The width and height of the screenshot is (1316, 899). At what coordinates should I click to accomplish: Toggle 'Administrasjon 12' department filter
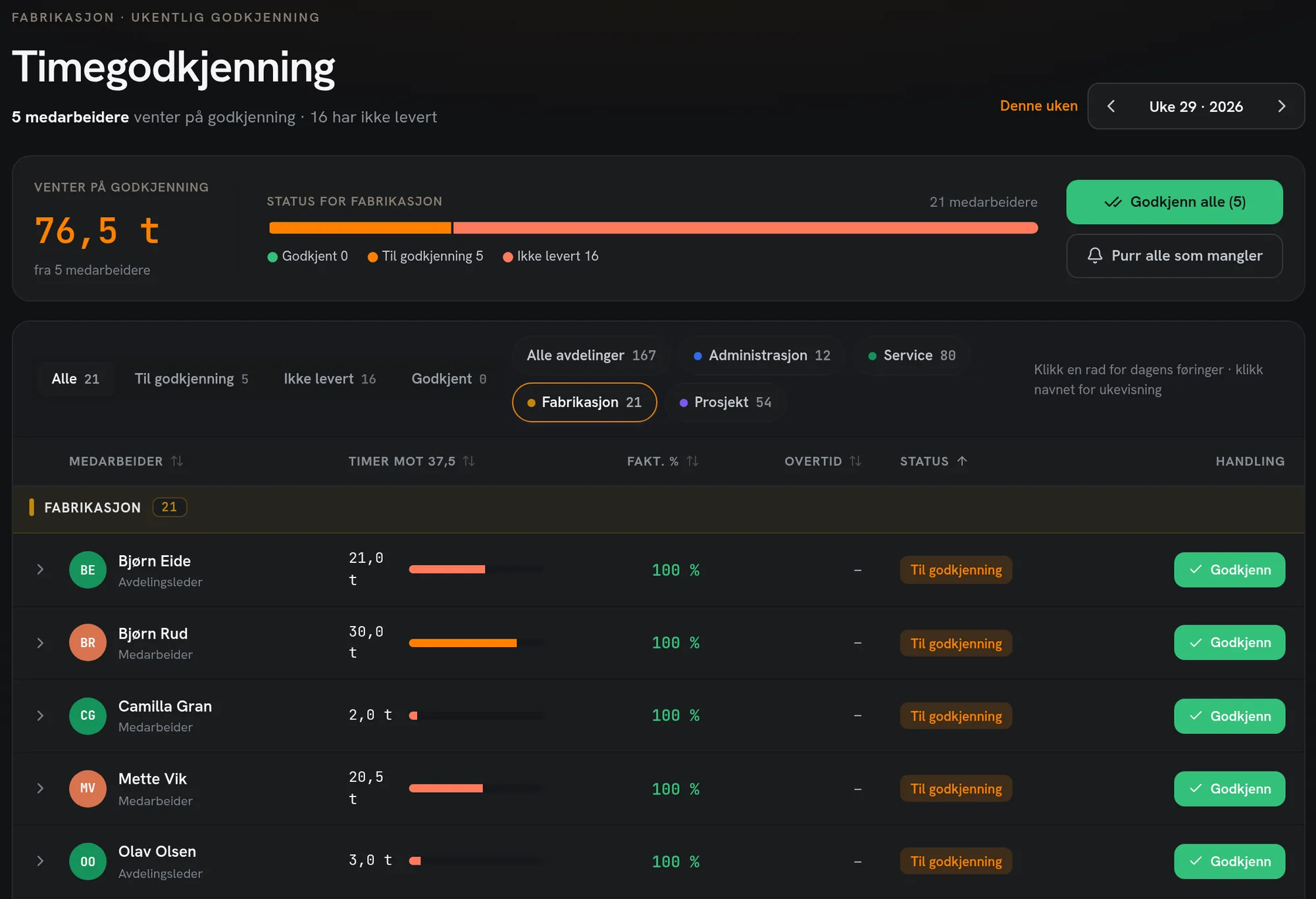(x=762, y=355)
